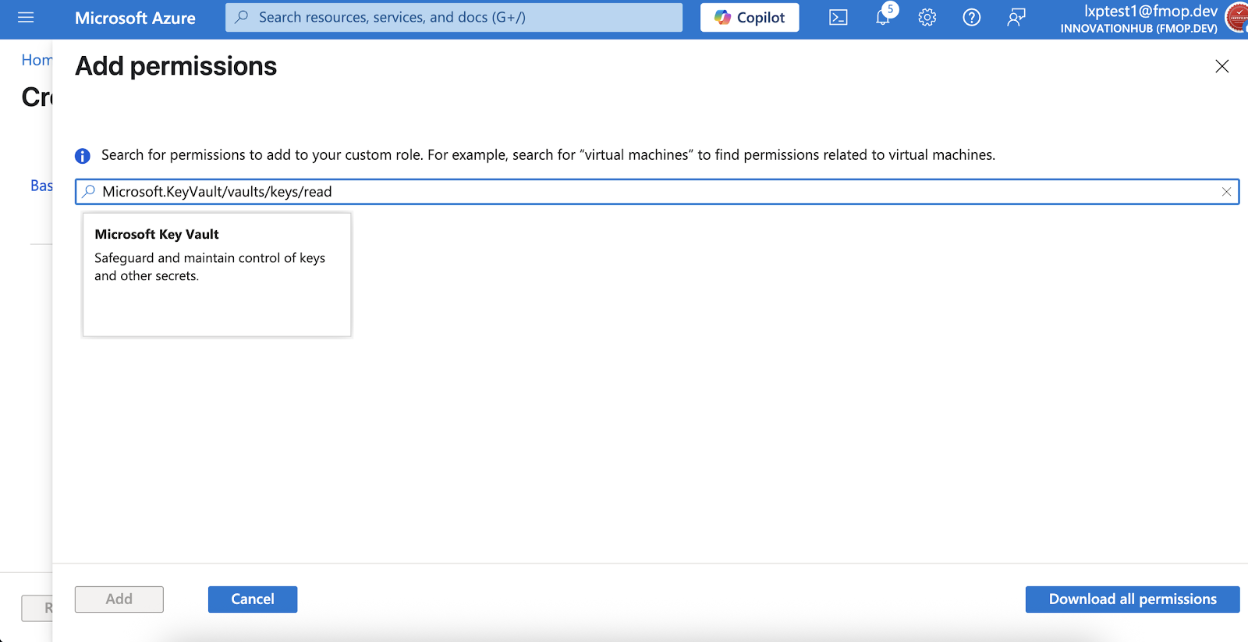The height and width of the screenshot is (642, 1250).
Task: Focus the global search resources box
Action: (454, 18)
